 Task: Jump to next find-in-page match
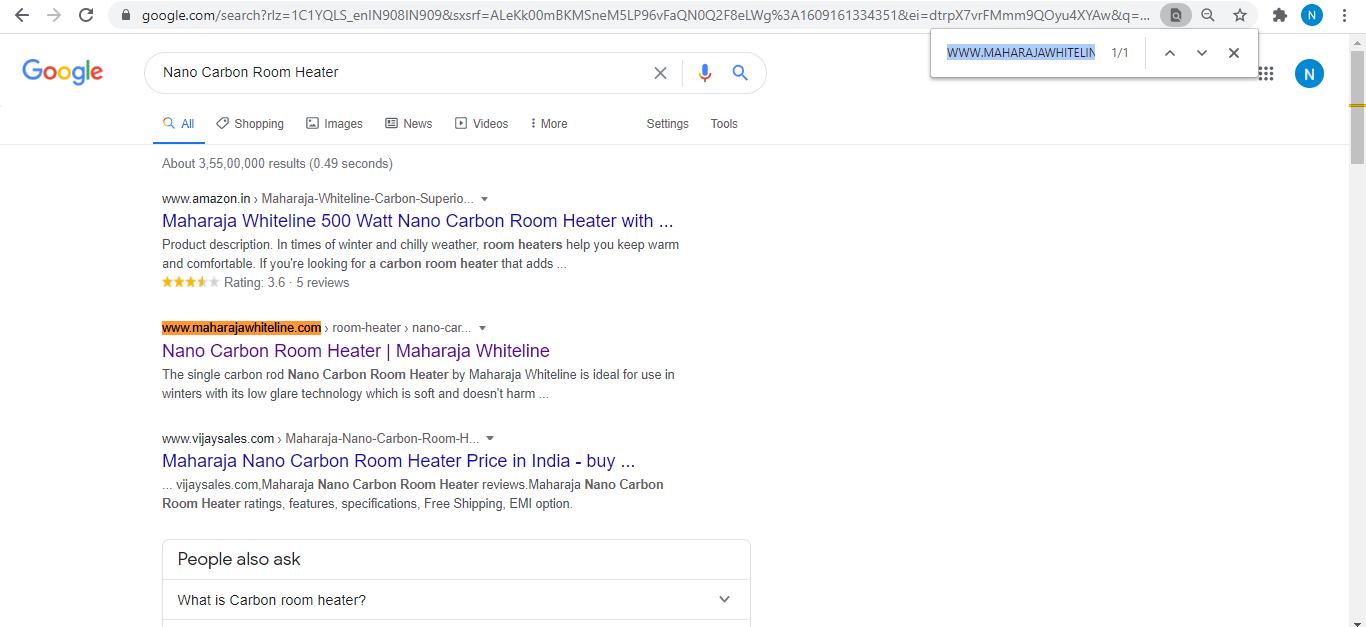(x=1202, y=53)
